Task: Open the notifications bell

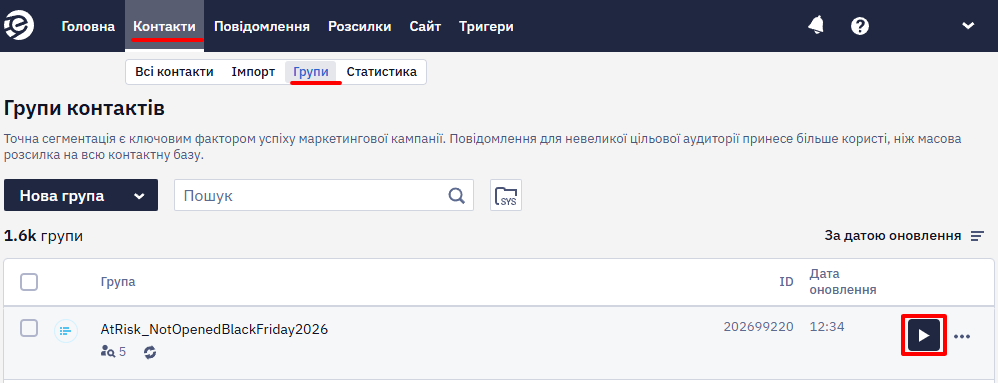Action: (x=815, y=25)
